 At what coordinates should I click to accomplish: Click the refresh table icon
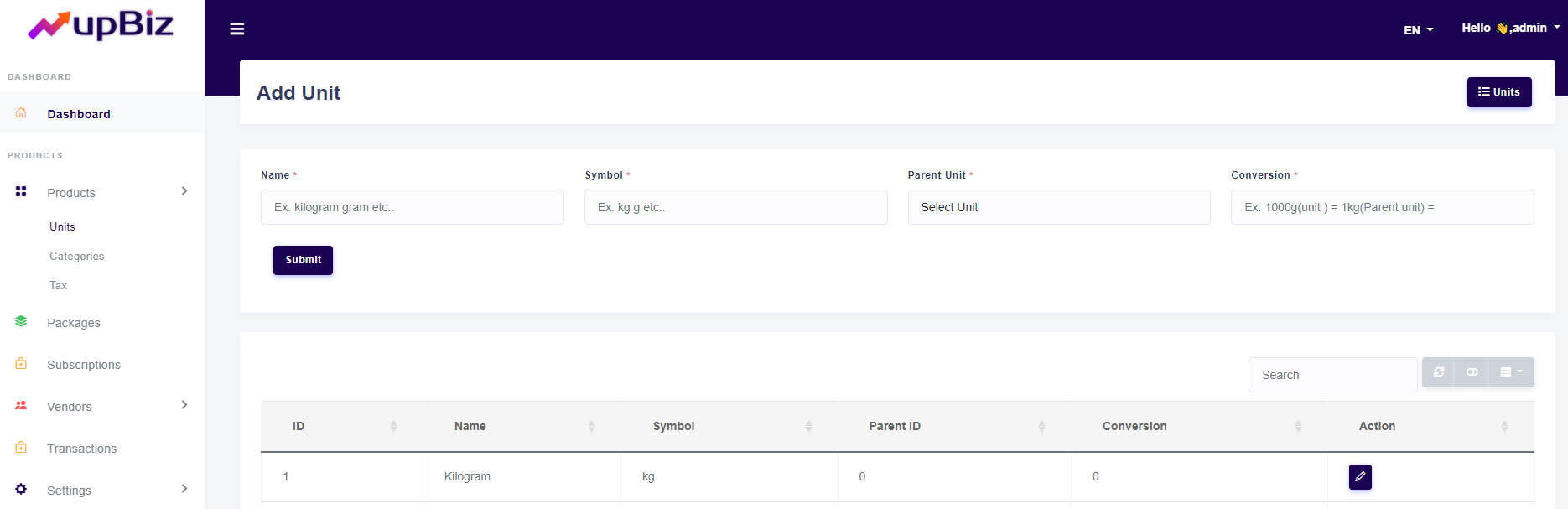coord(1439,372)
